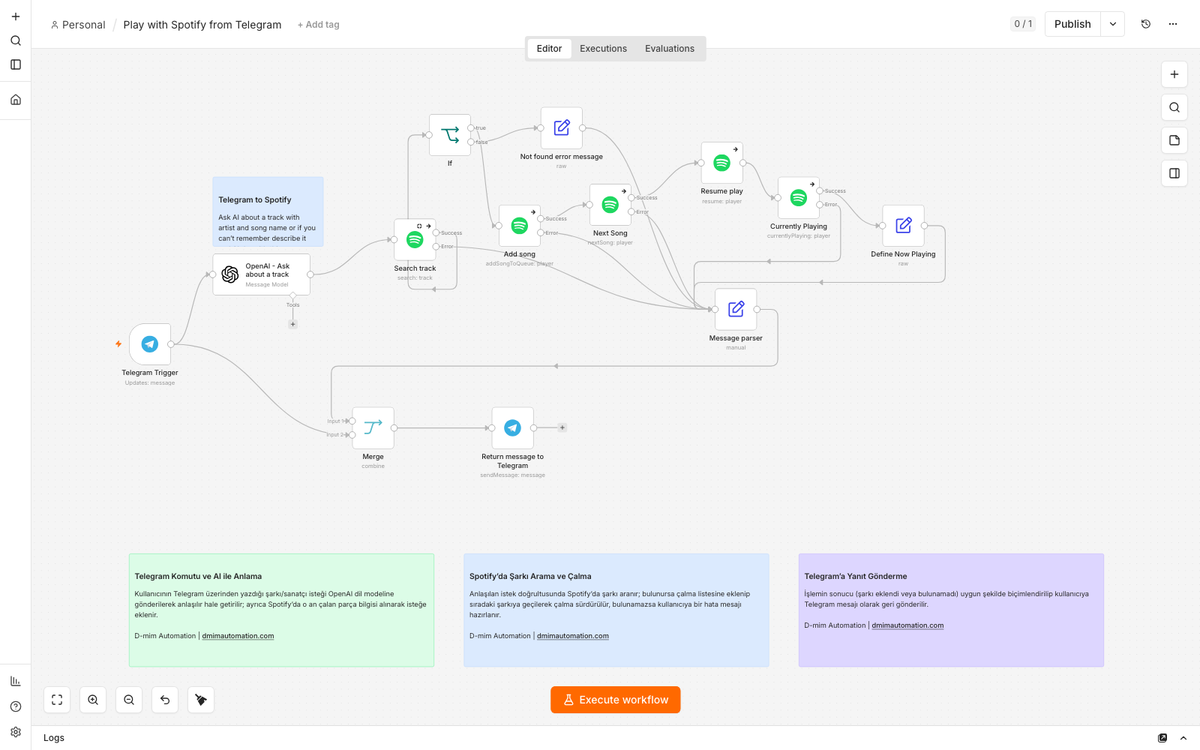The height and width of the screenshot is (750, 1200).
Task: Open canvas search nodes button
Action: [x=1174, y=108]
